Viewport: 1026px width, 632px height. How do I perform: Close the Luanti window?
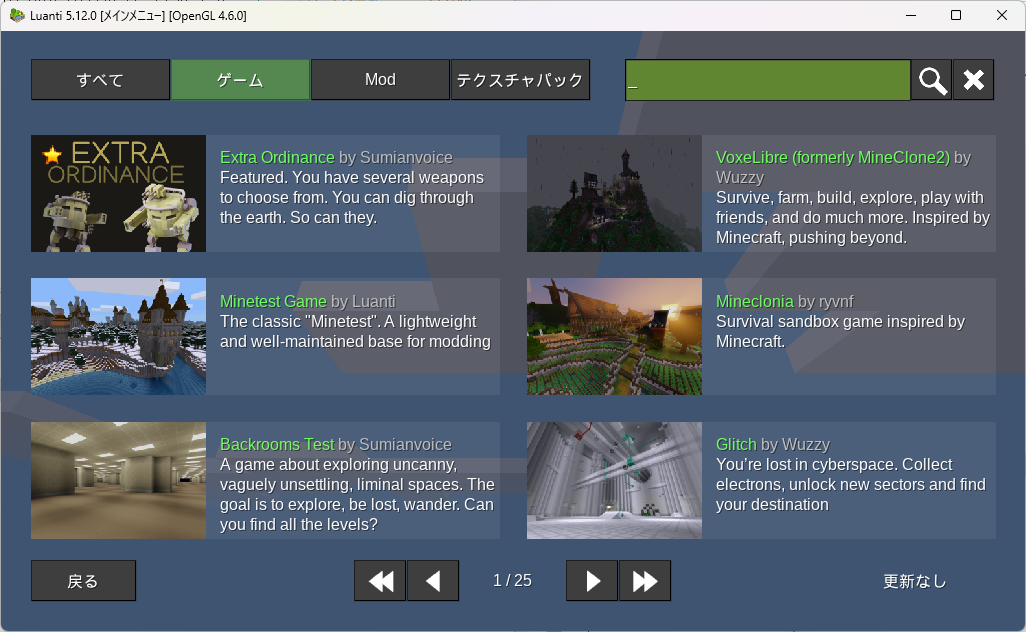[x=1002, y=15]
